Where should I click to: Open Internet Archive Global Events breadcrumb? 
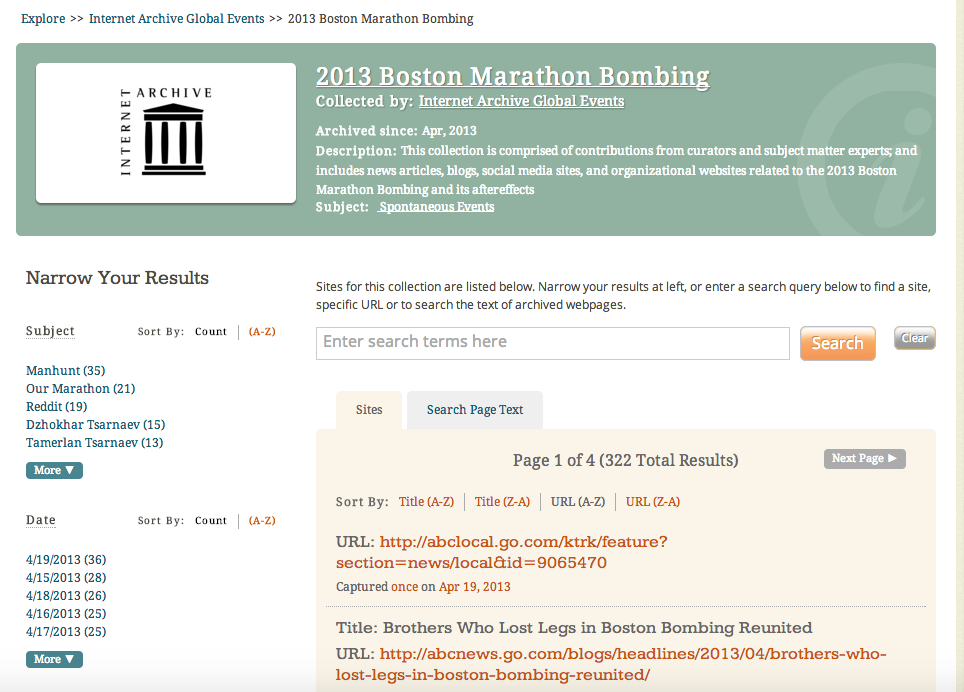tap(176, 19)
